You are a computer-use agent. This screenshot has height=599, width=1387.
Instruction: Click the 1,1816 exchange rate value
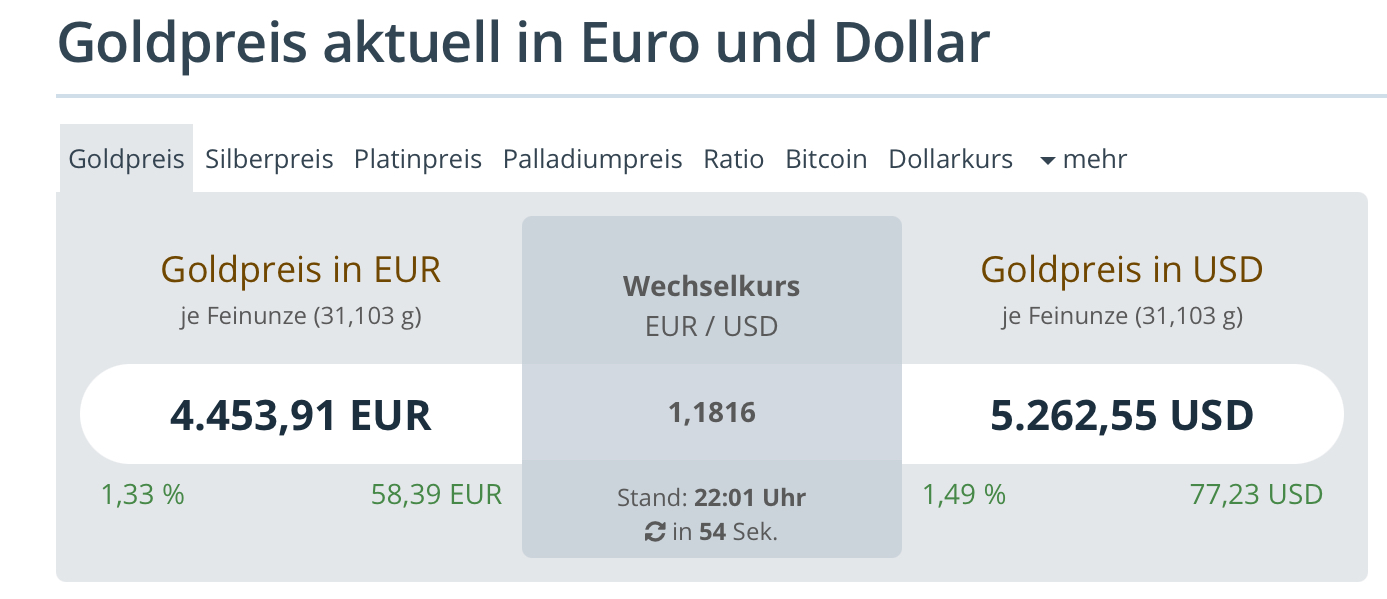click(712, 412)
